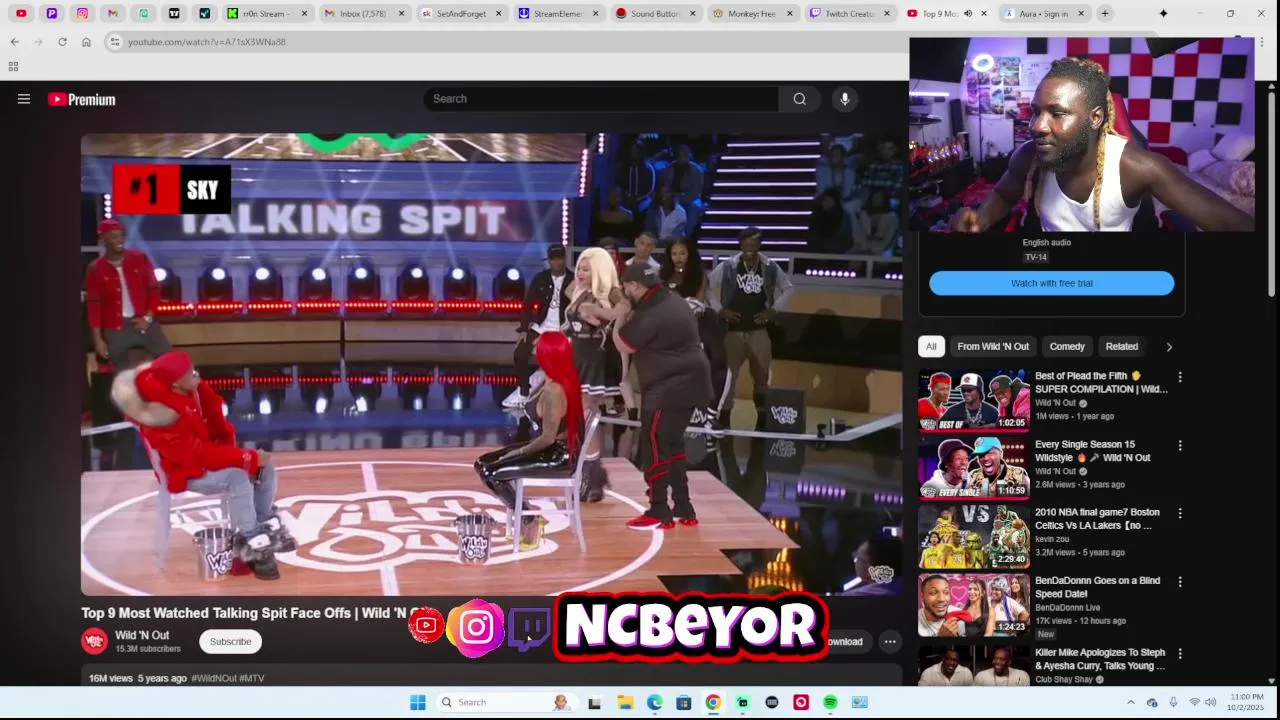Open Wi-Fi network settings in tray
The width and height of the screenshot is (1280, 720).
[x=1194, y=702]
